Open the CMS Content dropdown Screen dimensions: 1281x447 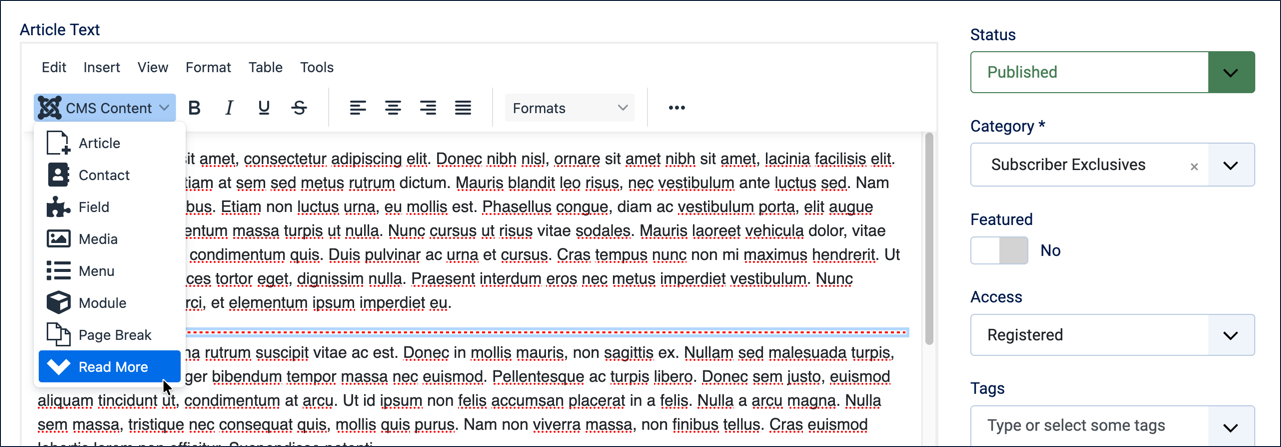click(105, 108)
